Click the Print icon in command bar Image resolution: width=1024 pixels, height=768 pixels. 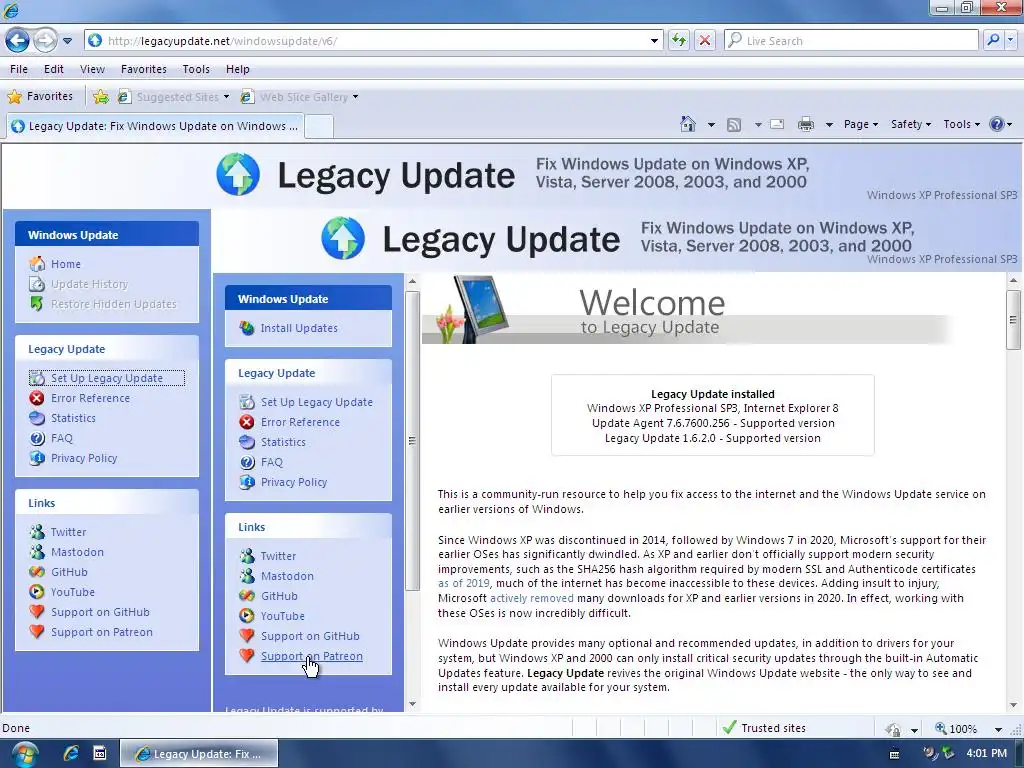point(806,124)
